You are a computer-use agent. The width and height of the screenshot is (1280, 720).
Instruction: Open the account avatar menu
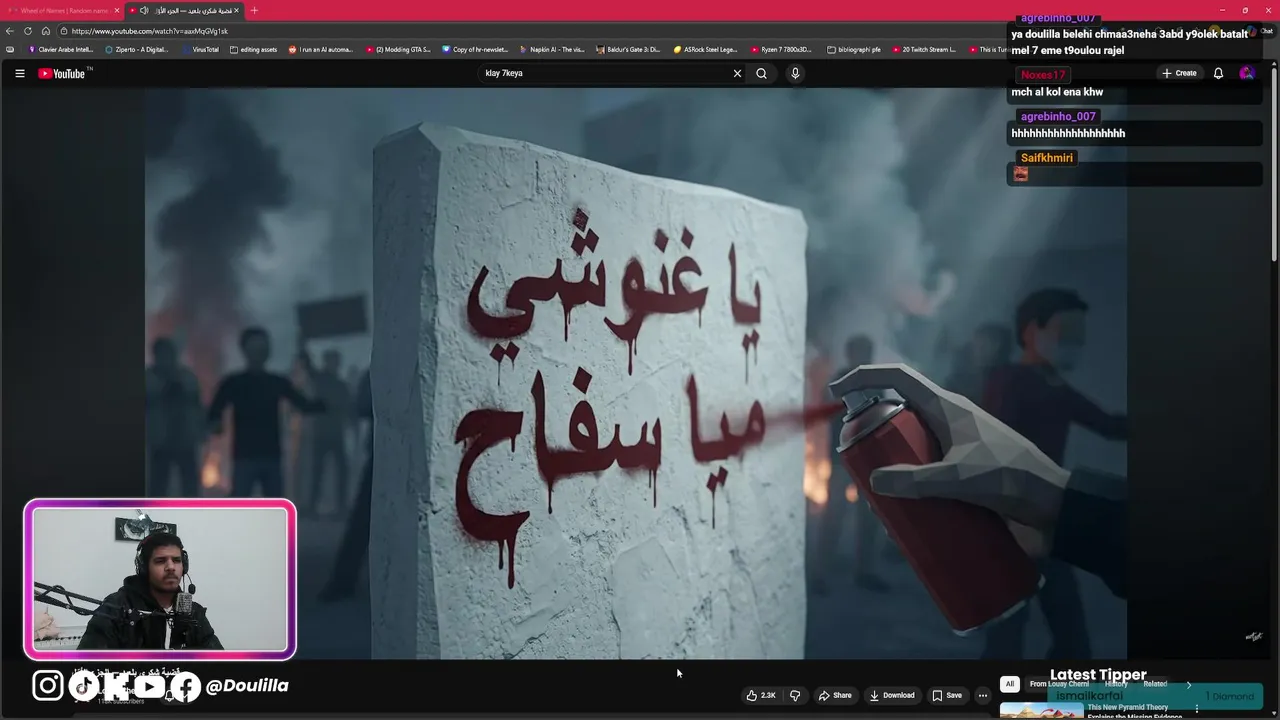click(1246, 73)
